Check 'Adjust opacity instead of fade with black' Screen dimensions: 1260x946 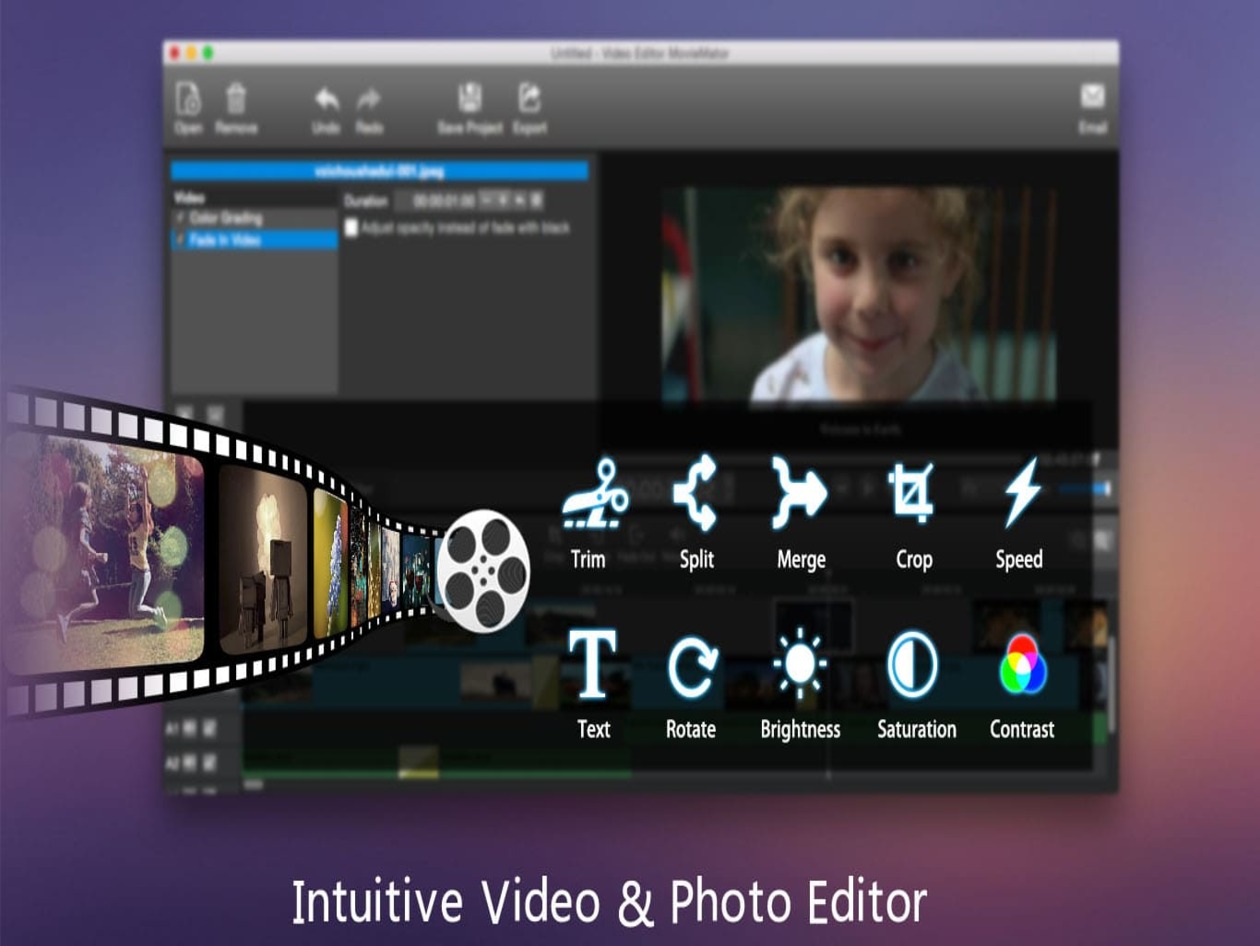click(x=353, y=228)
